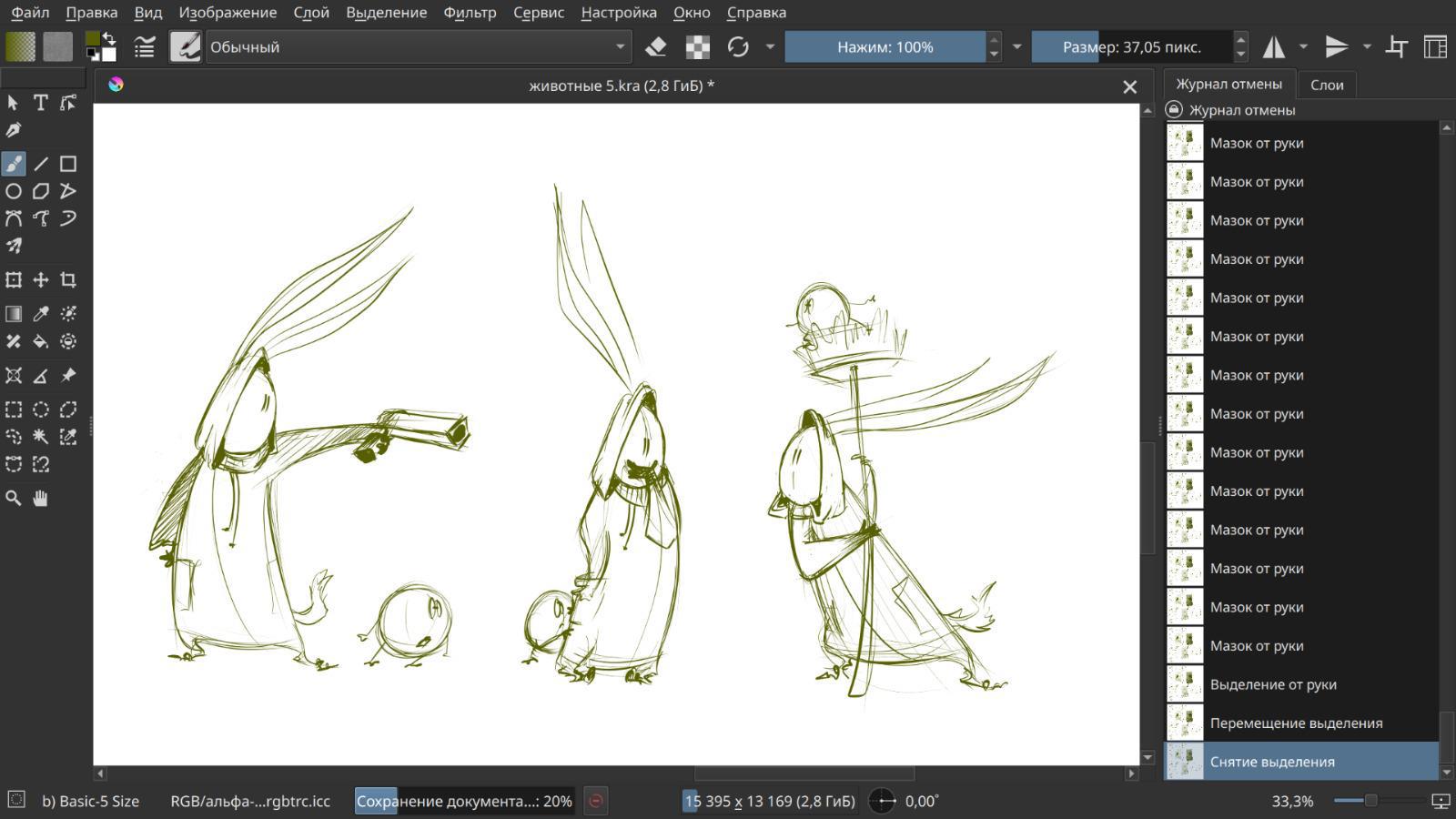Choose the Zoom magnifier tool
Image resolution: width=1456 pixels, height=819 pixels.
14,499
